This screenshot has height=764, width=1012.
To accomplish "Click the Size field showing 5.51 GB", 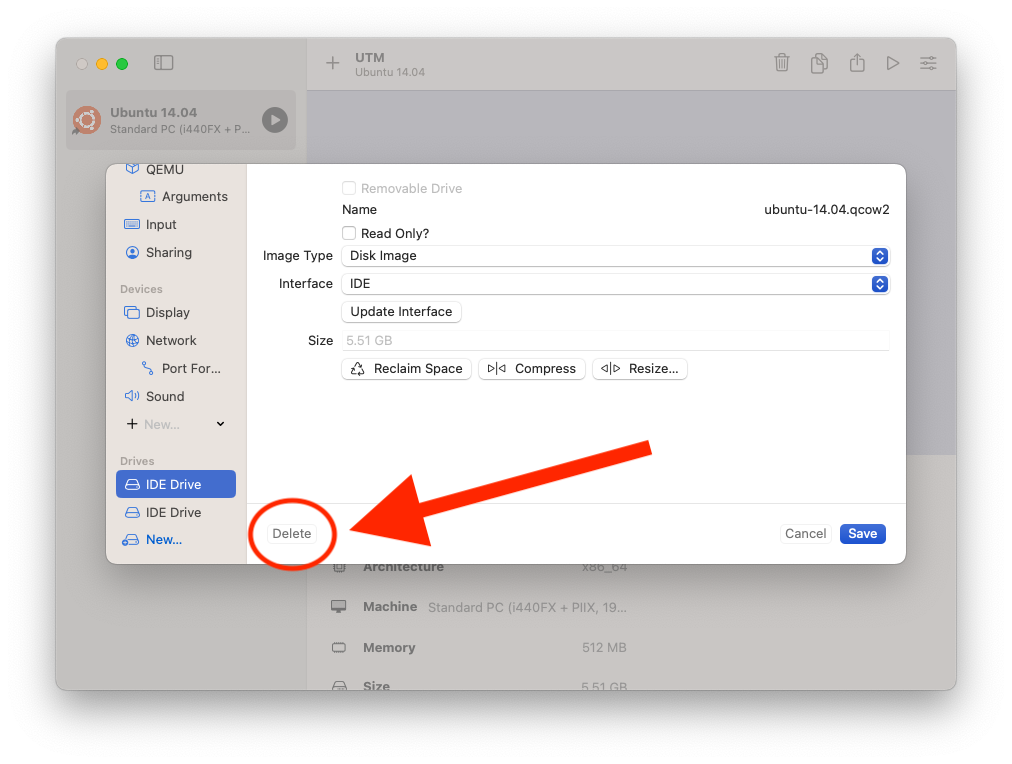I will (x=614, y=341).
